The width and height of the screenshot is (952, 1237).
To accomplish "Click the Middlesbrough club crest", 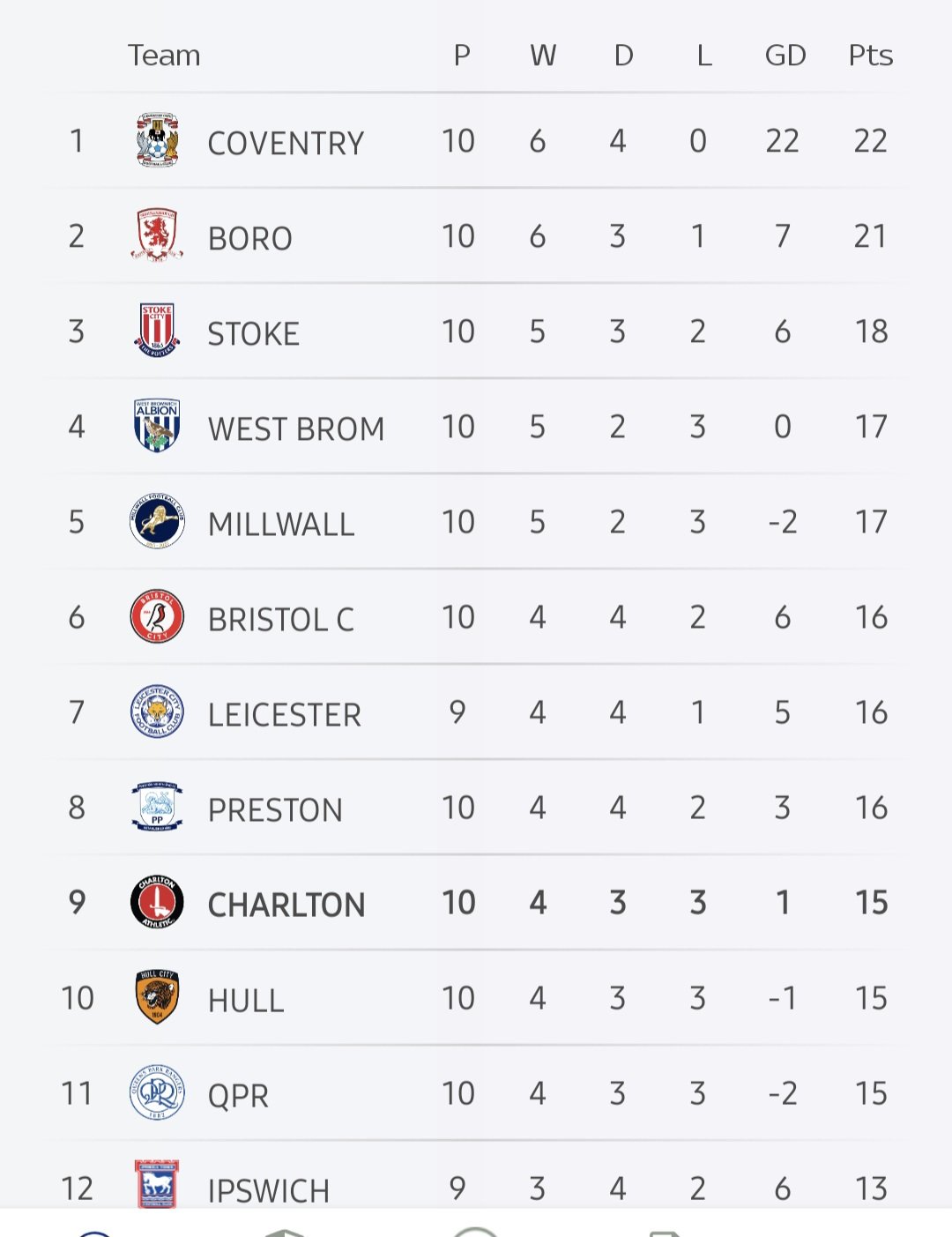I will 157,235.
